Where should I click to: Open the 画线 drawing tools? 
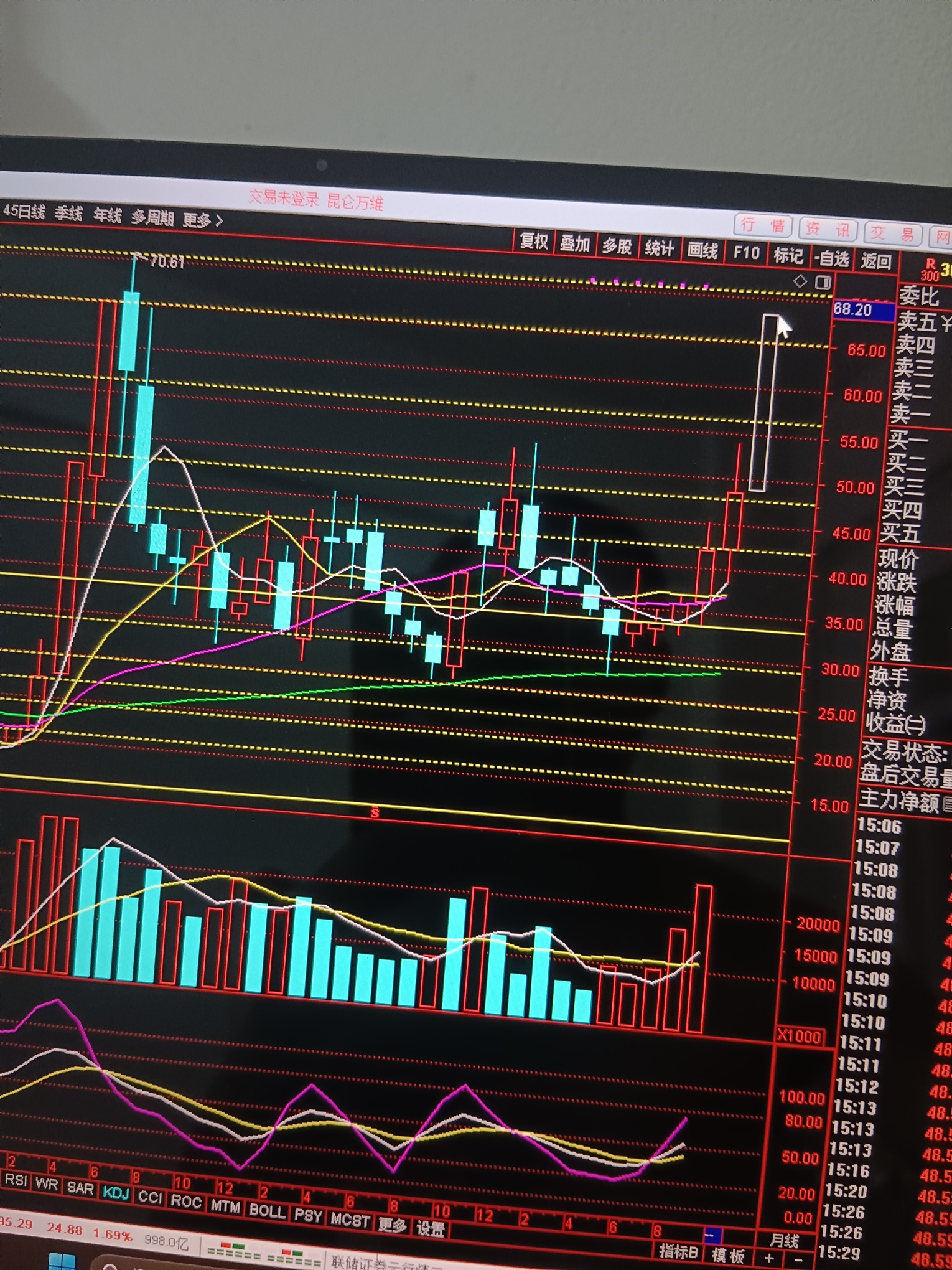702,250
